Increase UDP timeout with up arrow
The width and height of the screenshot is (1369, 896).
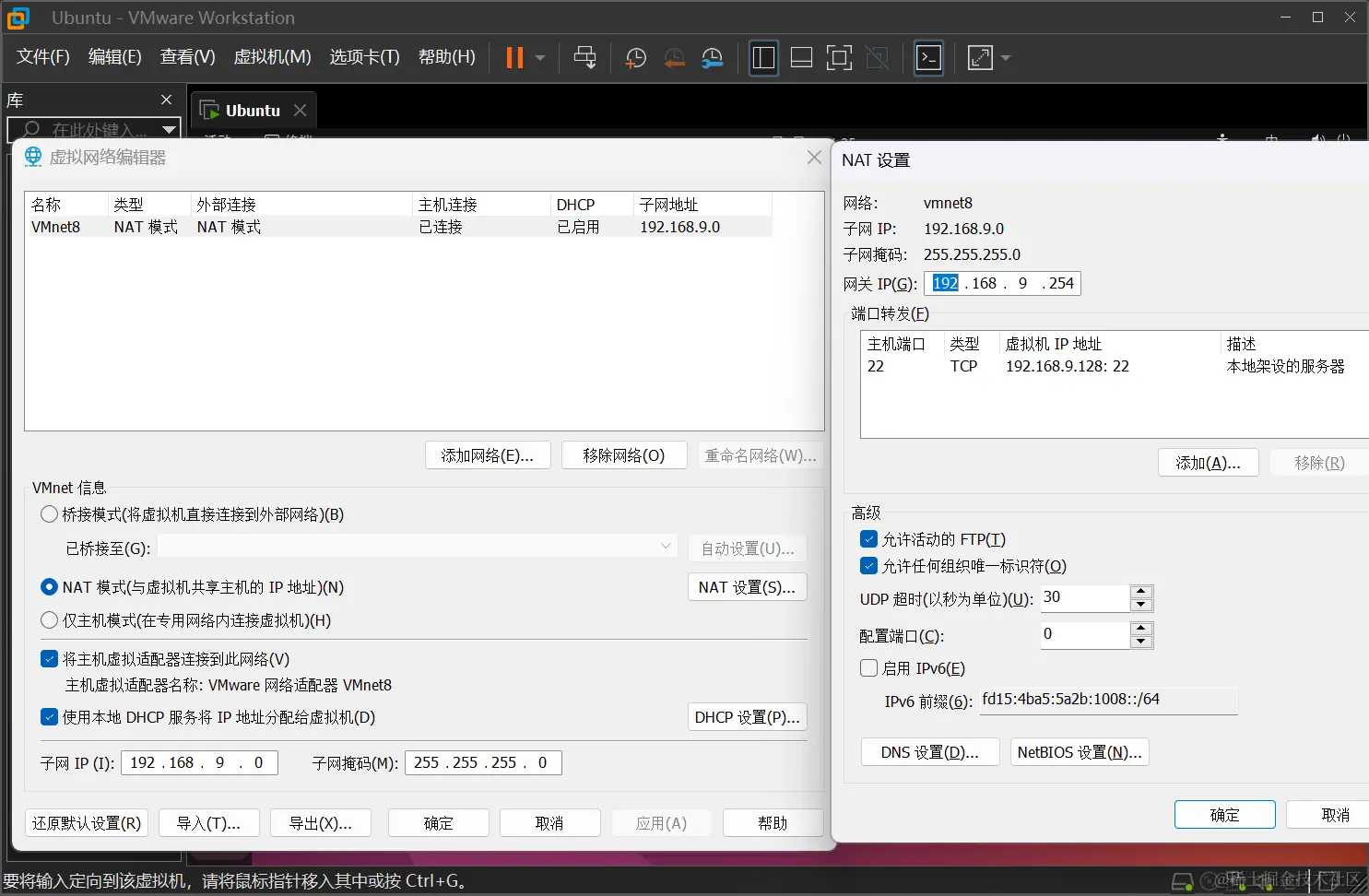(x=1141, y=592)
